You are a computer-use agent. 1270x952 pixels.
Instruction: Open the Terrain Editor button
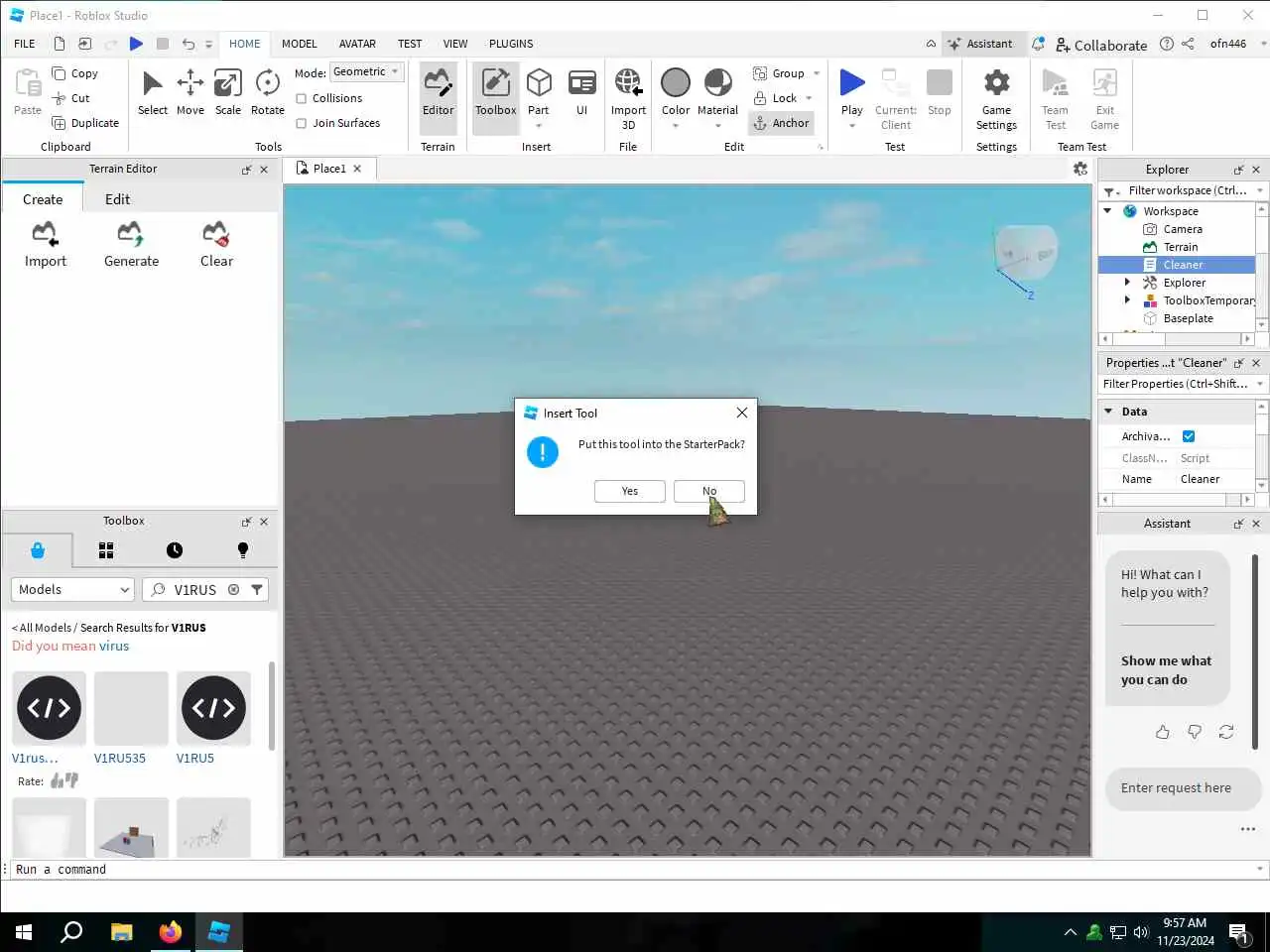(x=438, y=97)
